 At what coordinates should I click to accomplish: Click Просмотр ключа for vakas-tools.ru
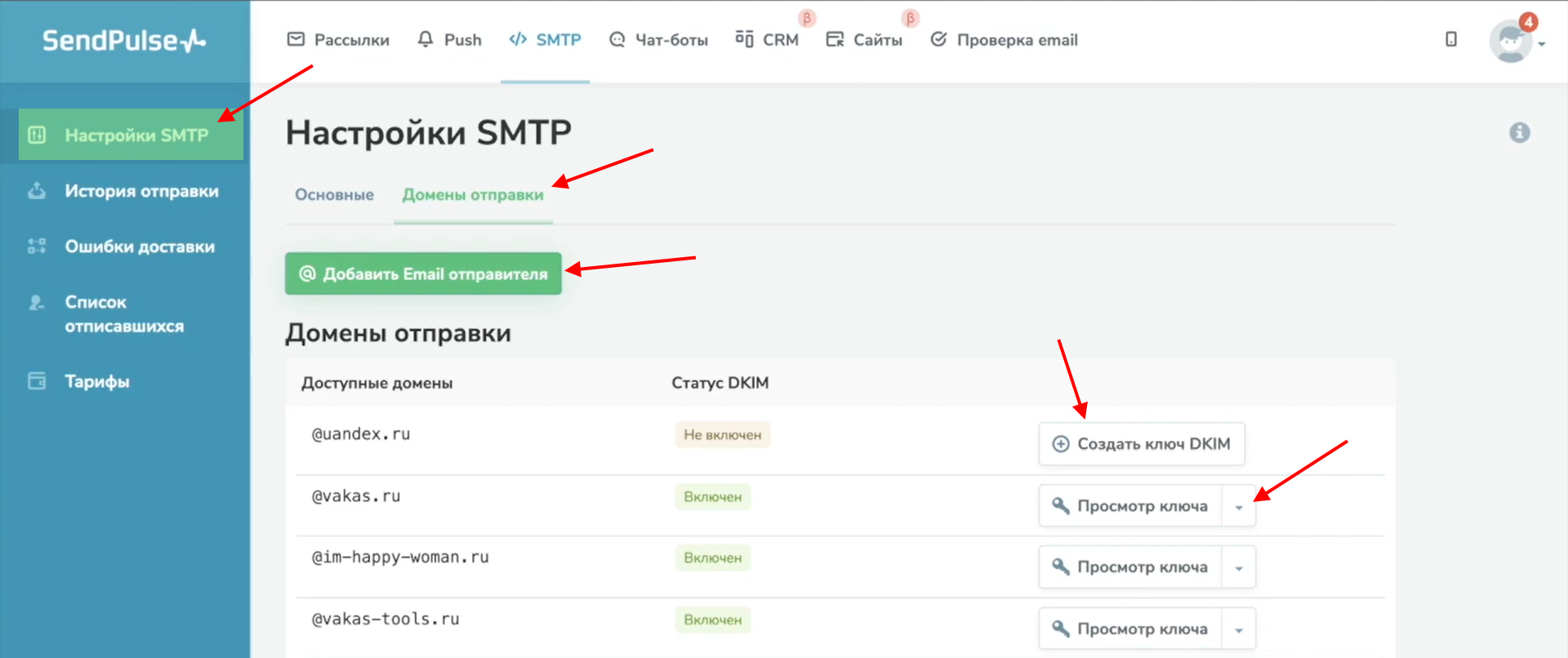click(1130, 629)
